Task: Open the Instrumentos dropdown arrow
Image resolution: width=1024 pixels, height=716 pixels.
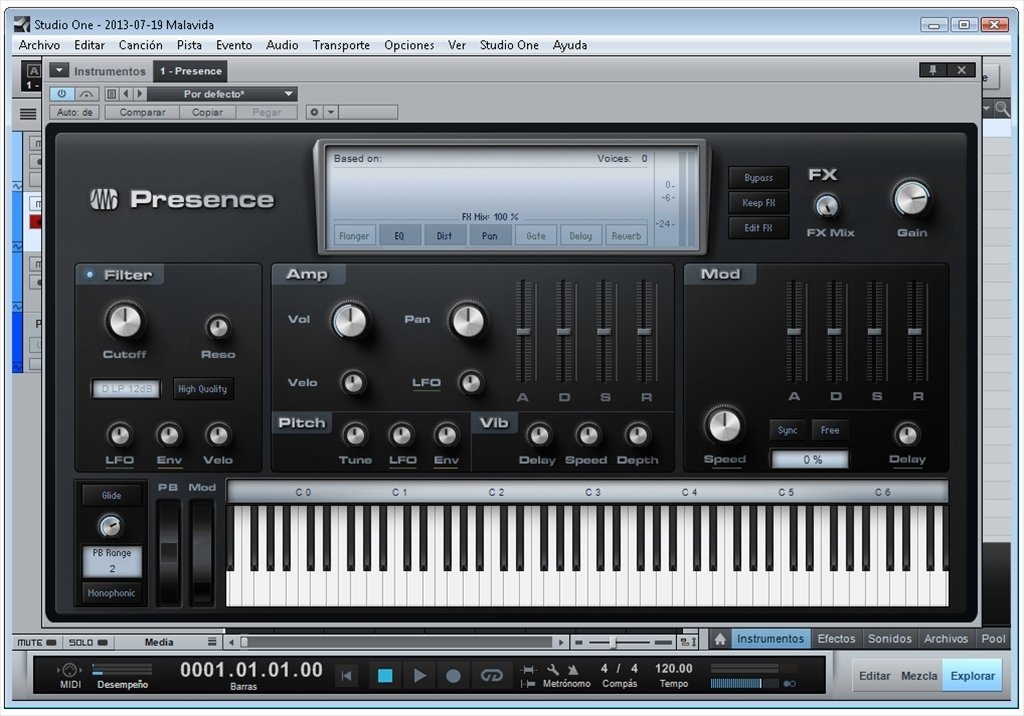Action: tap(59, 70)
